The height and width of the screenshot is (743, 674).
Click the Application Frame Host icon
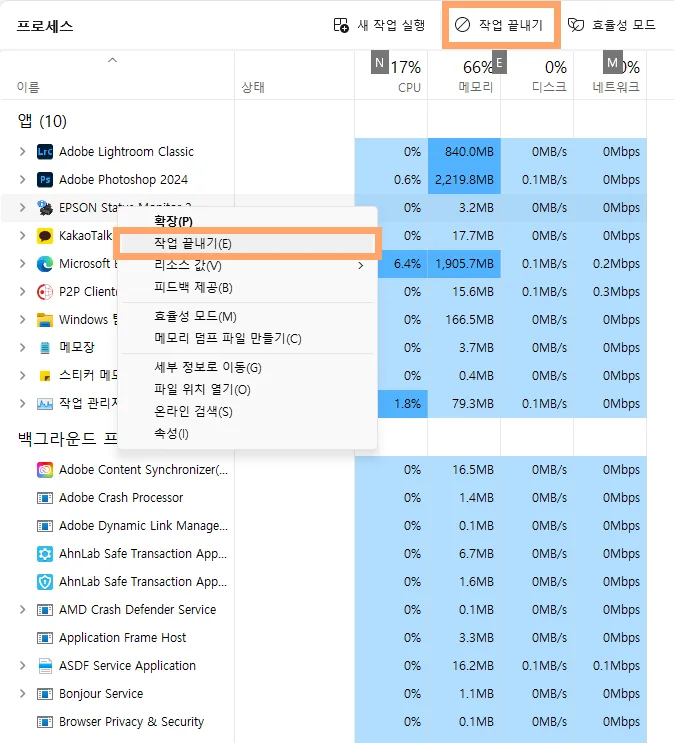click(x=45, y=637)
